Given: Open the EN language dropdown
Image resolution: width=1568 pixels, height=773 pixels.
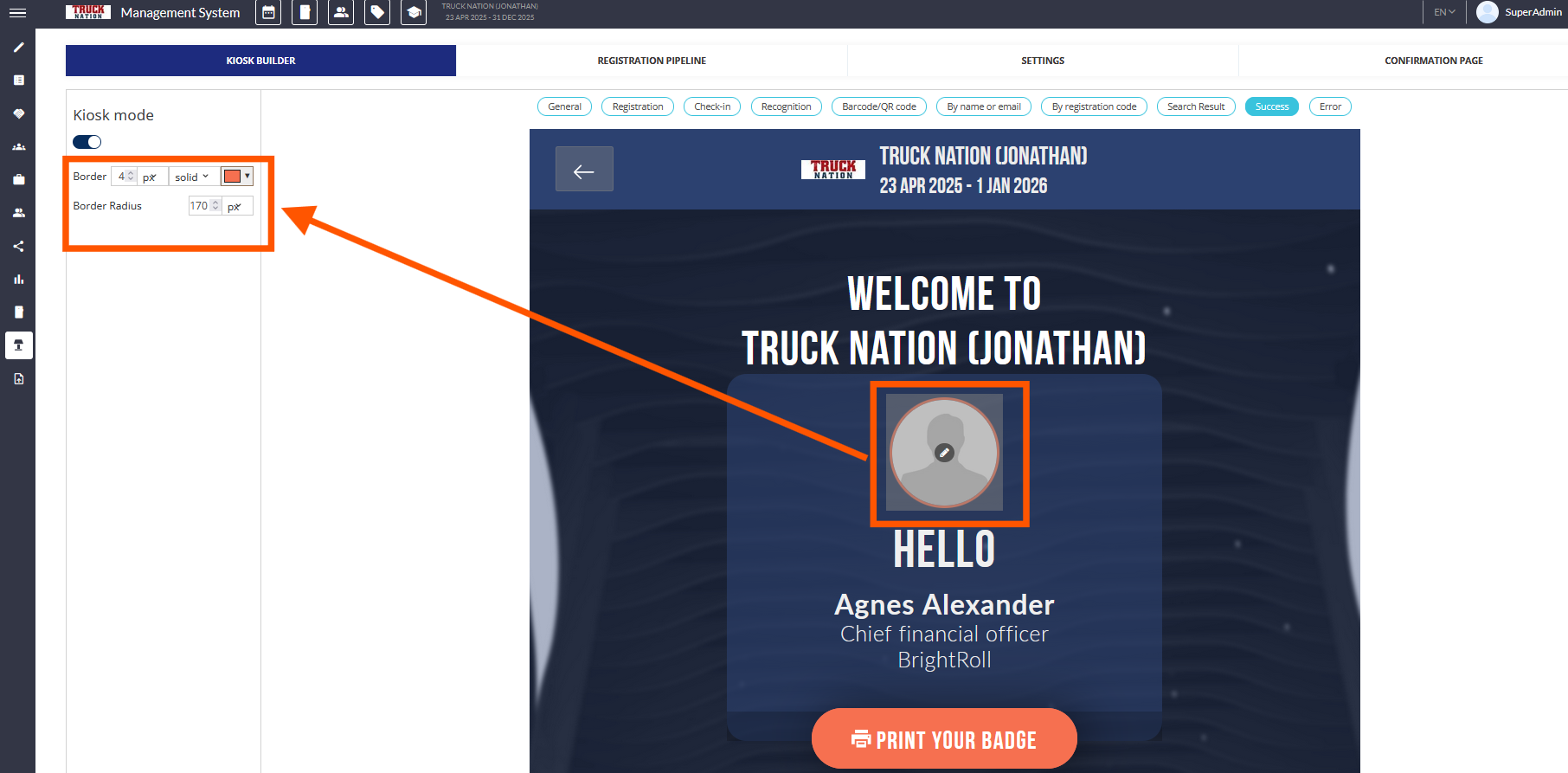Looking at the screenshot, I should pyautogui.click(x=1444, y=12).
